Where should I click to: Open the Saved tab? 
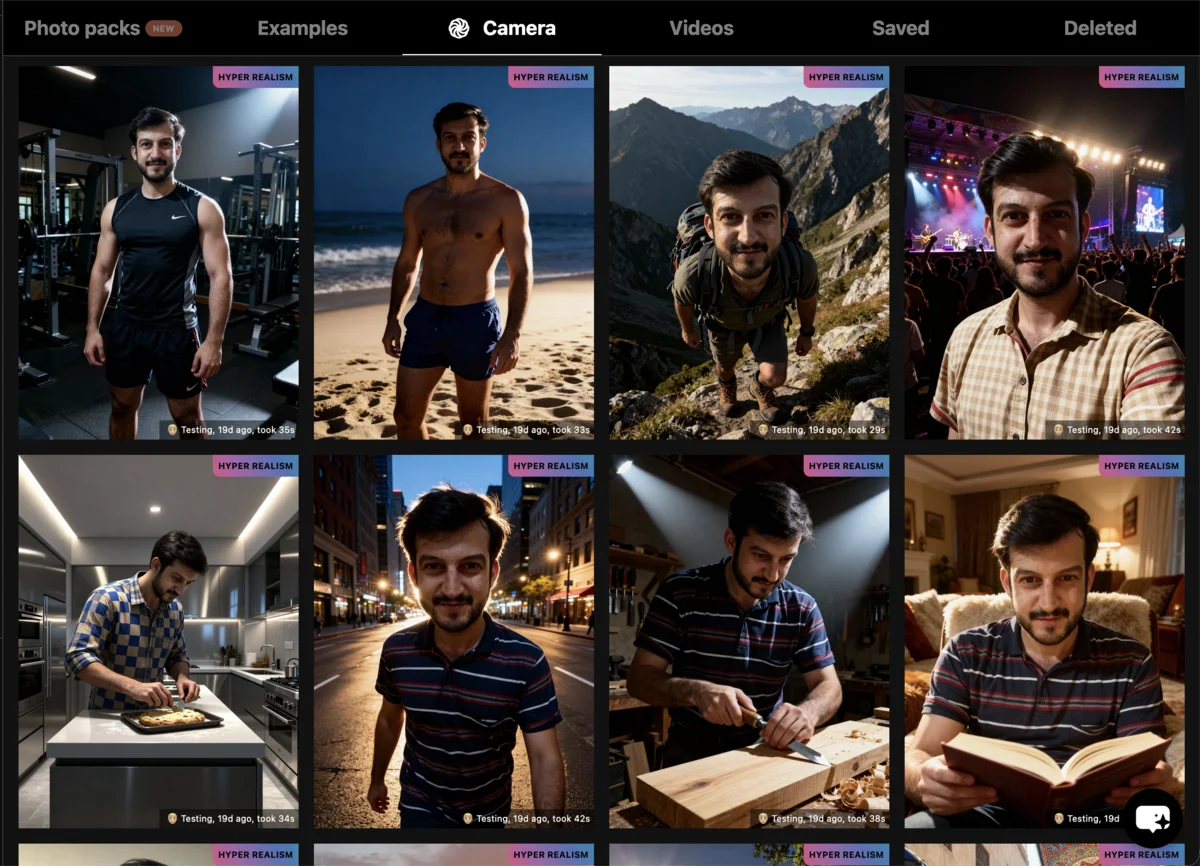(x=900, y=28)
